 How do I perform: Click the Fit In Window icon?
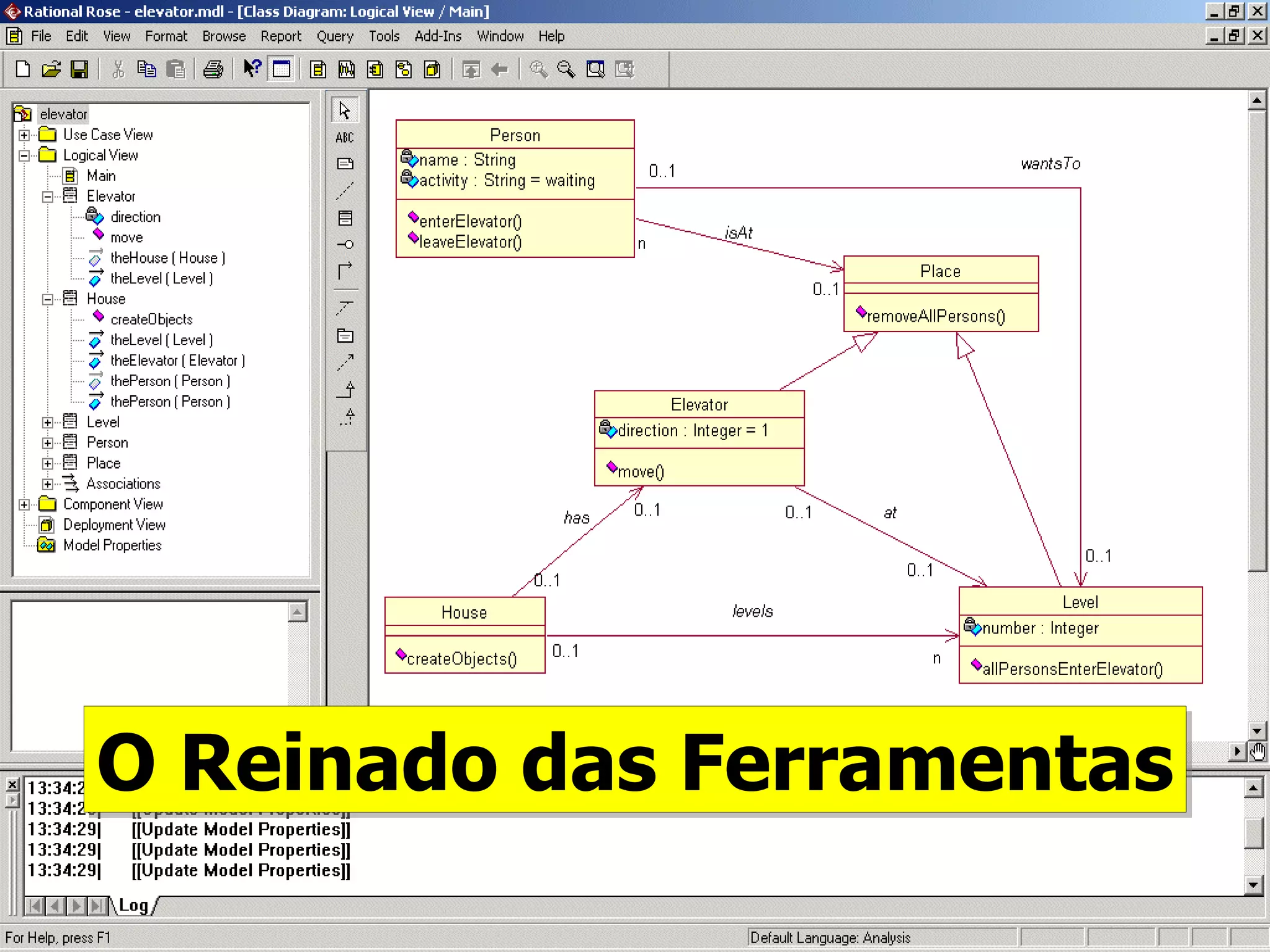[595, 69]
